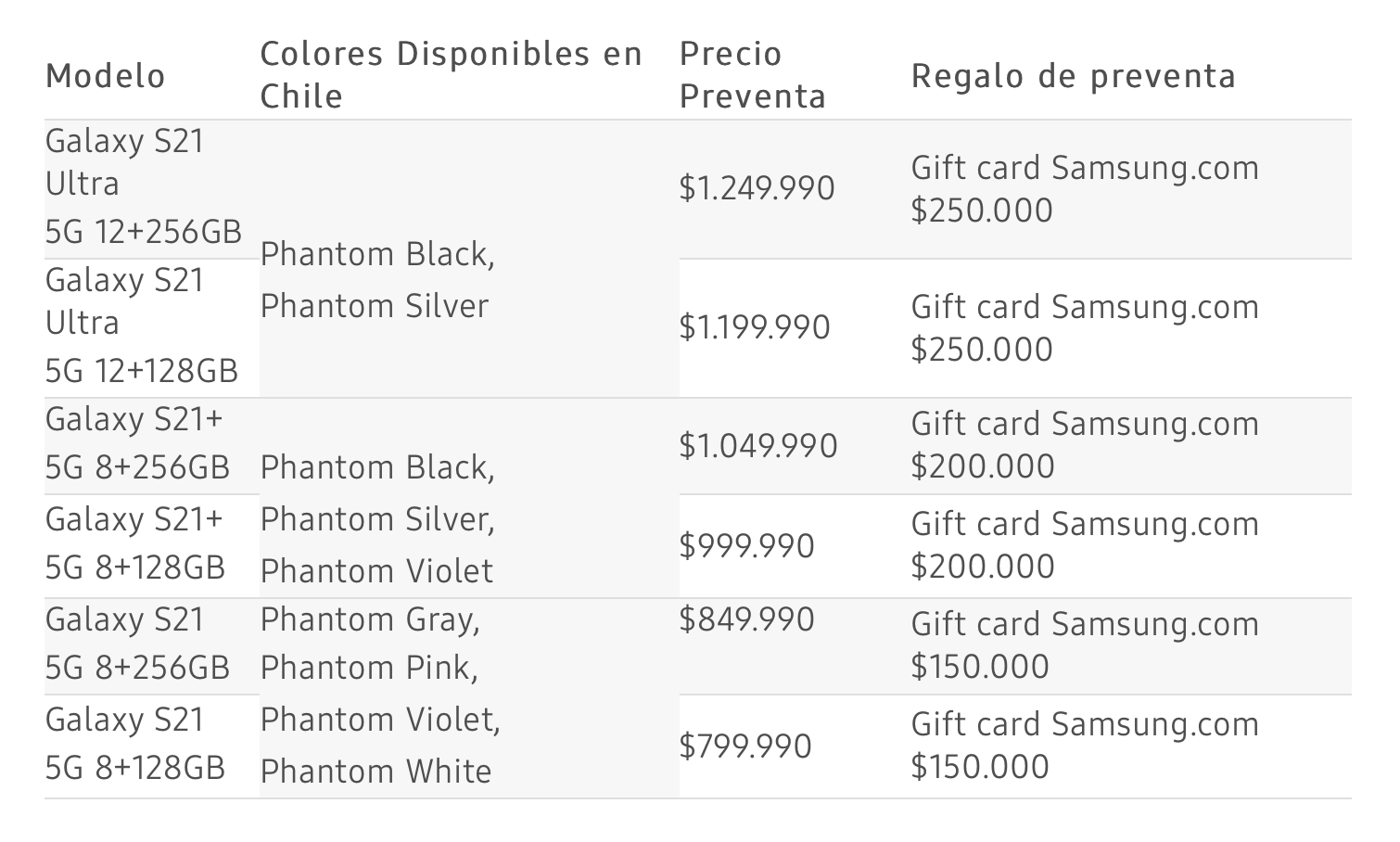Click the Galaxy S21 Ultra 5G 12+128GB cell
The image size is (1400, 842).
[x=141, y=325]
